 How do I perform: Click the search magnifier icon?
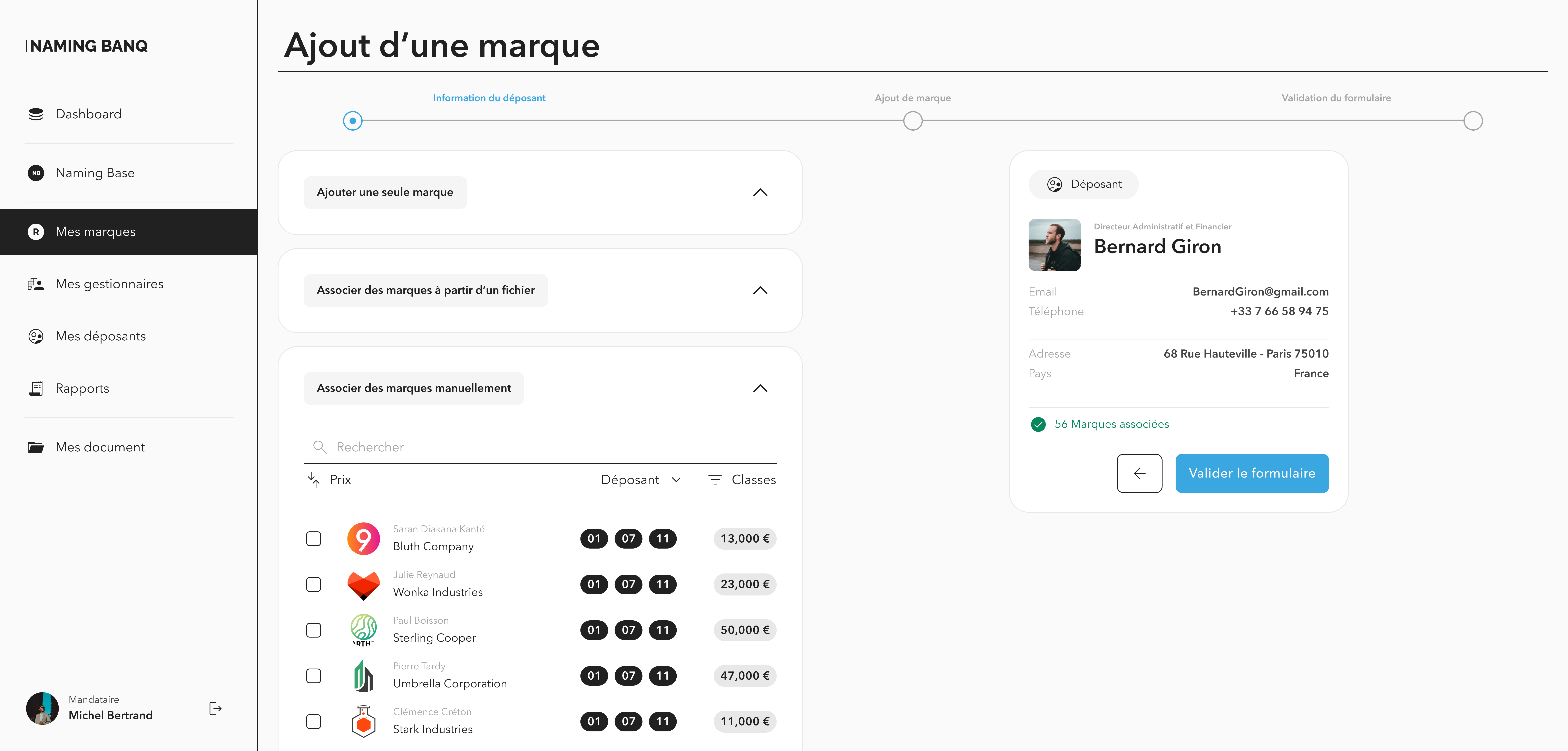(320, 447)
